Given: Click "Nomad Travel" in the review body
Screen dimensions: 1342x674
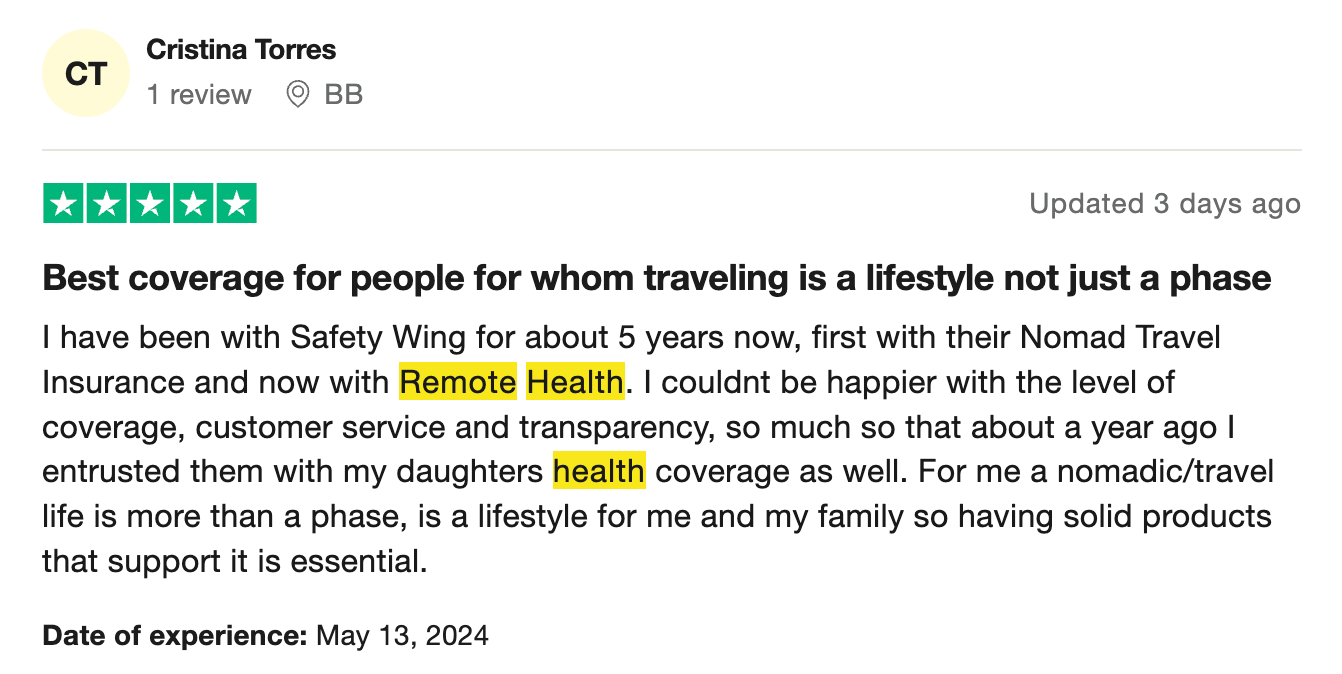Looking at the screenshot, I should click(x=1120, y=337).
